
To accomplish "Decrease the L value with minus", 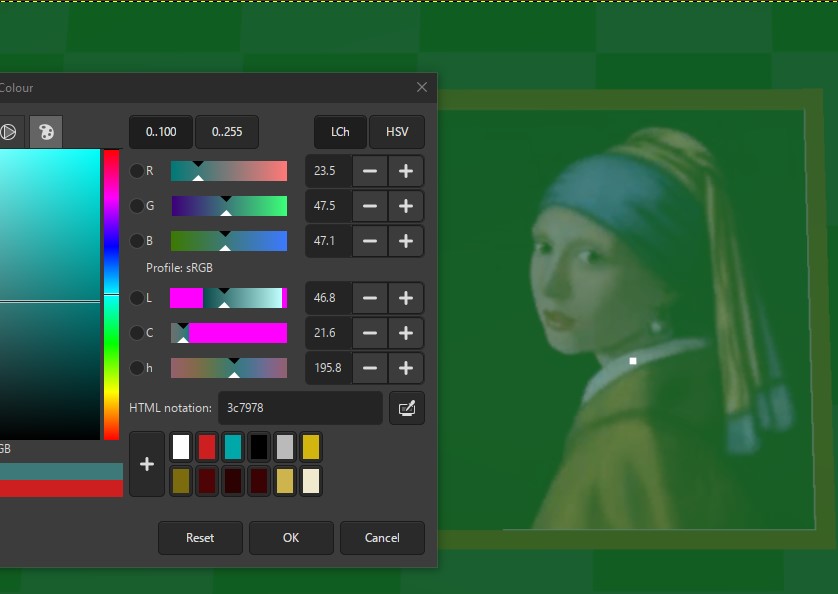I will click(370, 298).
